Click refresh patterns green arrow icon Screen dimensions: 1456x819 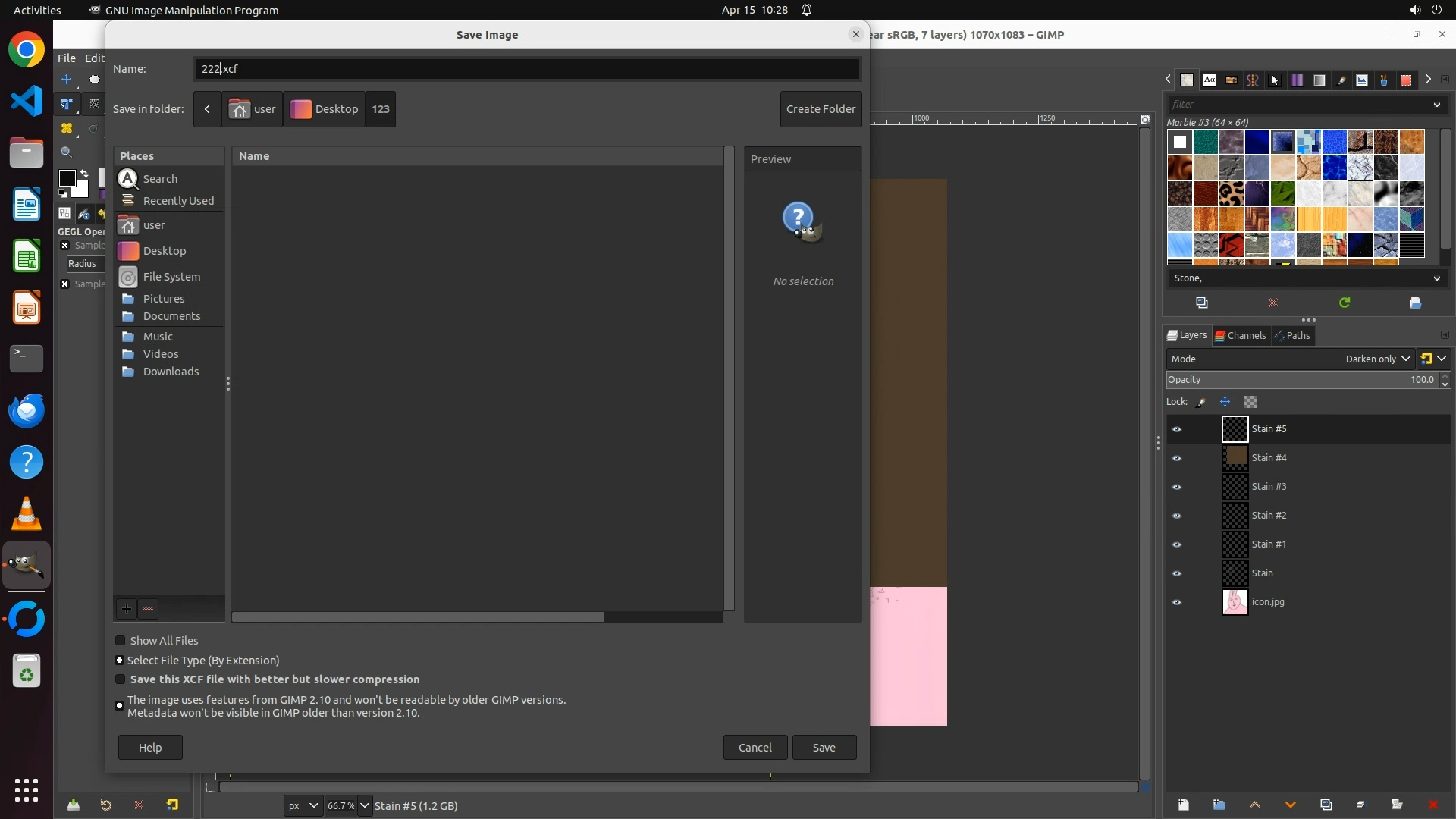(x=1345, y=303)
